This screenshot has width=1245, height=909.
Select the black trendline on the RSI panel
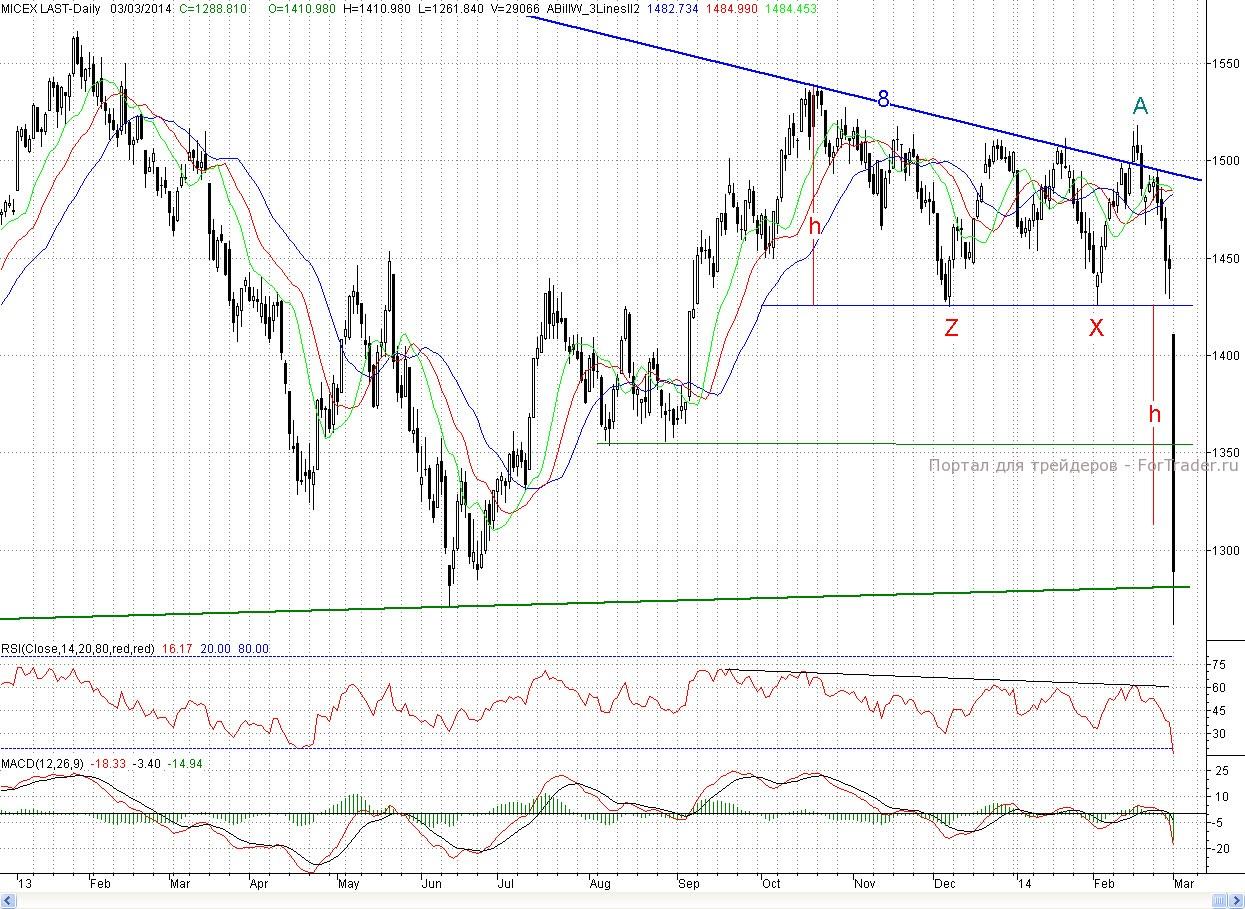(947, 678)
